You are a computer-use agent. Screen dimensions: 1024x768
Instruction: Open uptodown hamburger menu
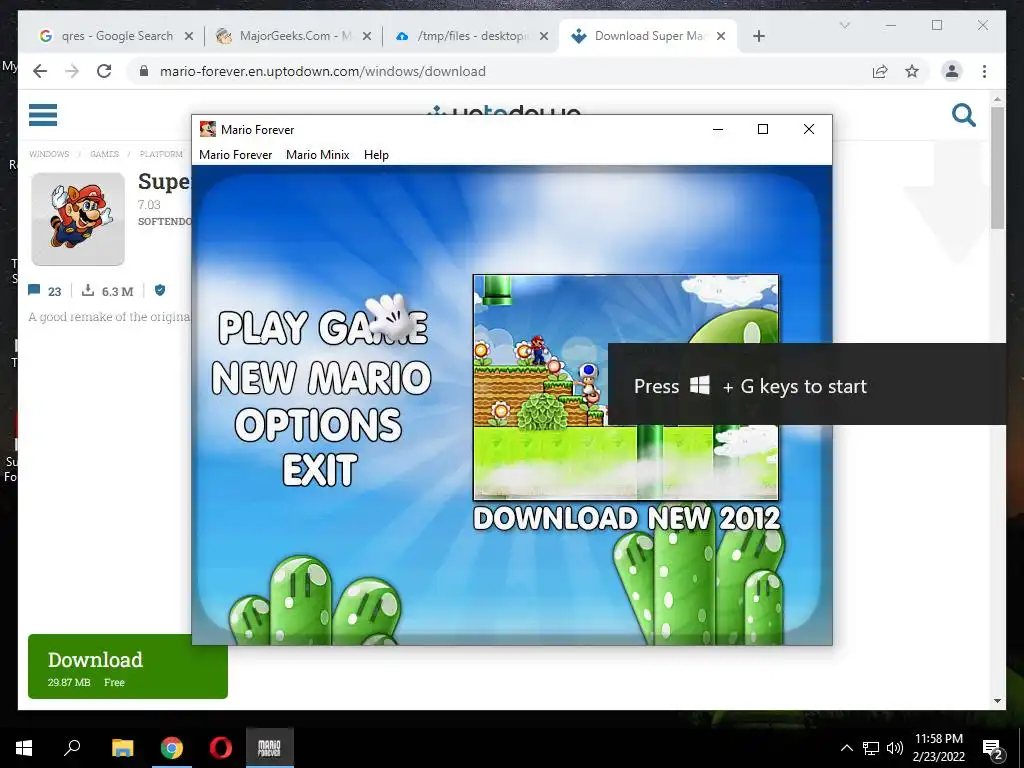(43, 114)
